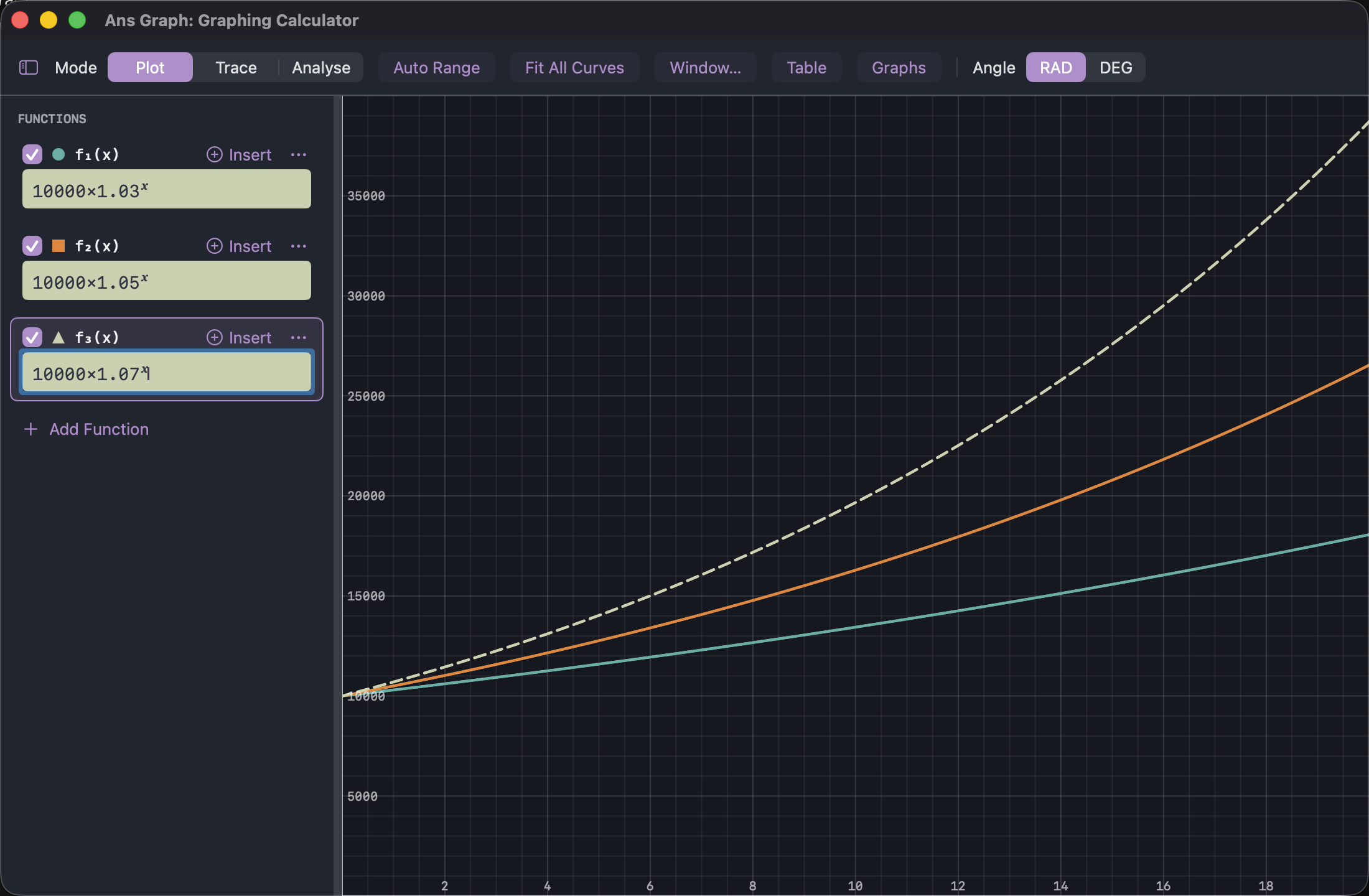Open the more options menu for f₃(x)
Viewport: 1369px width, 896px height.
click(x=299, y=337)
